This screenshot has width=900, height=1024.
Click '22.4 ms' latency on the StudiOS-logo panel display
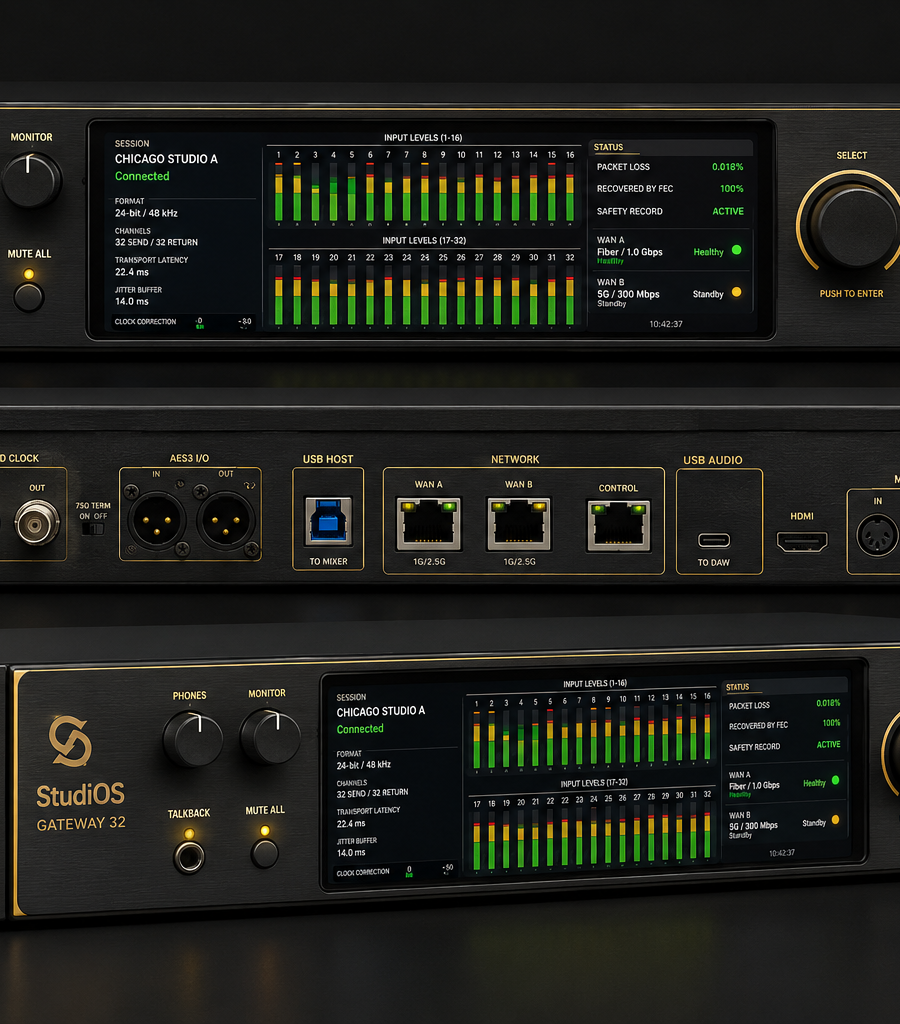coord(351,824)
